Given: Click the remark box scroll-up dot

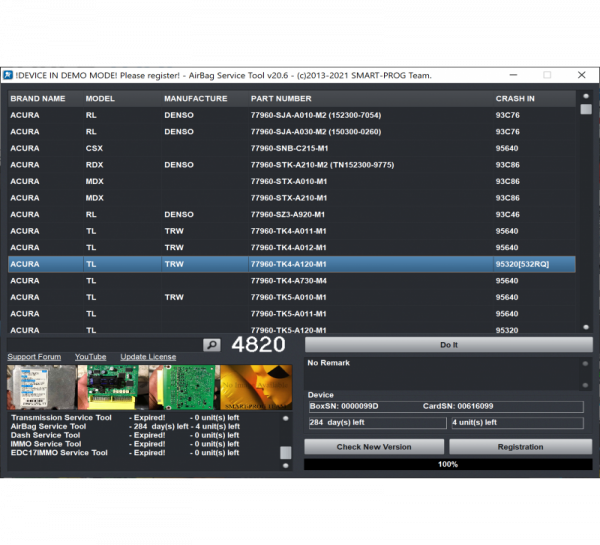Looking at the screenshot, I should pyautogui.click(x=585, y=364).
